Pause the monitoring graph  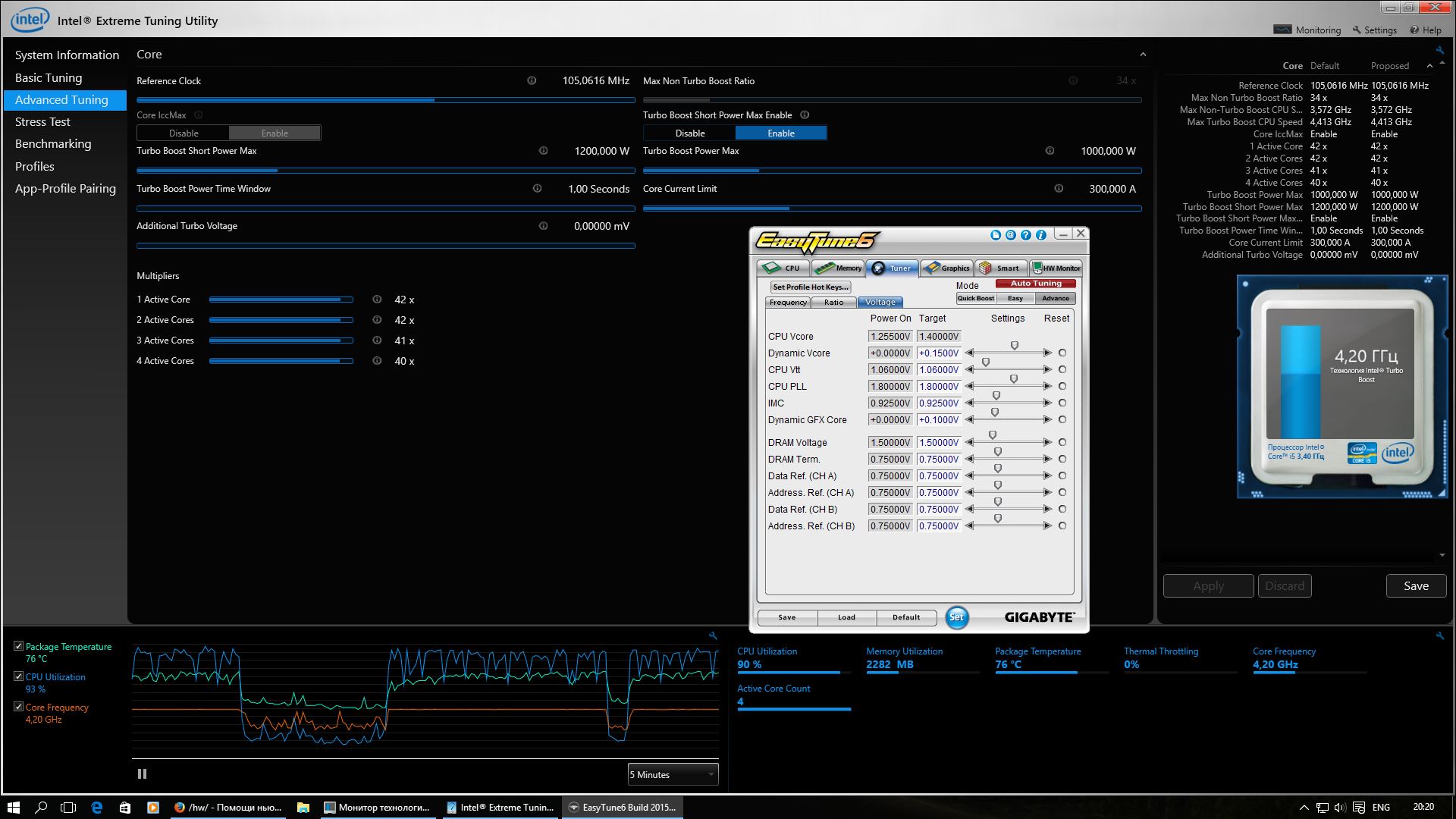[x=142, y=774]
